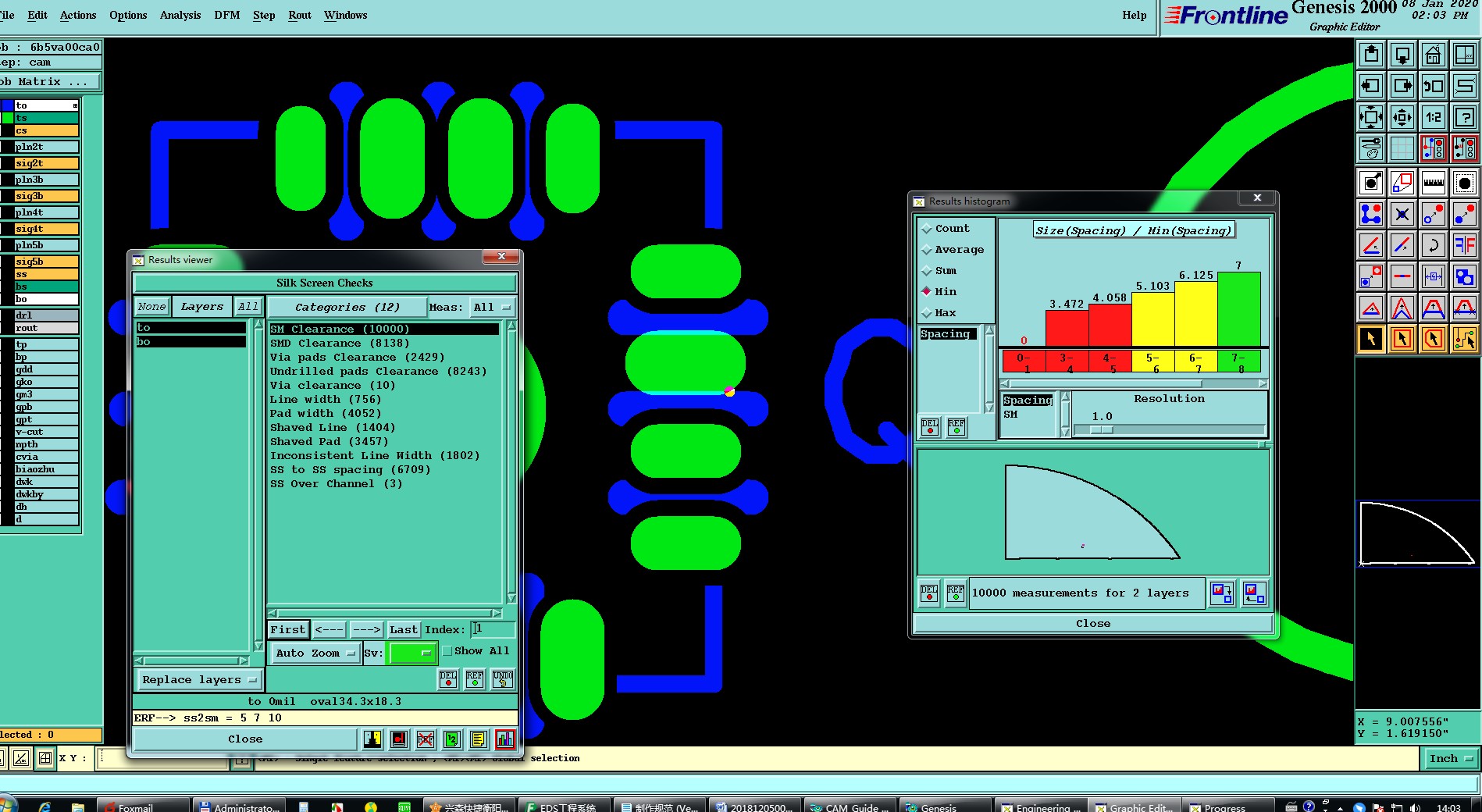Open the Edit menu
Screen dimensions: 1482x812
pos(37,15)
